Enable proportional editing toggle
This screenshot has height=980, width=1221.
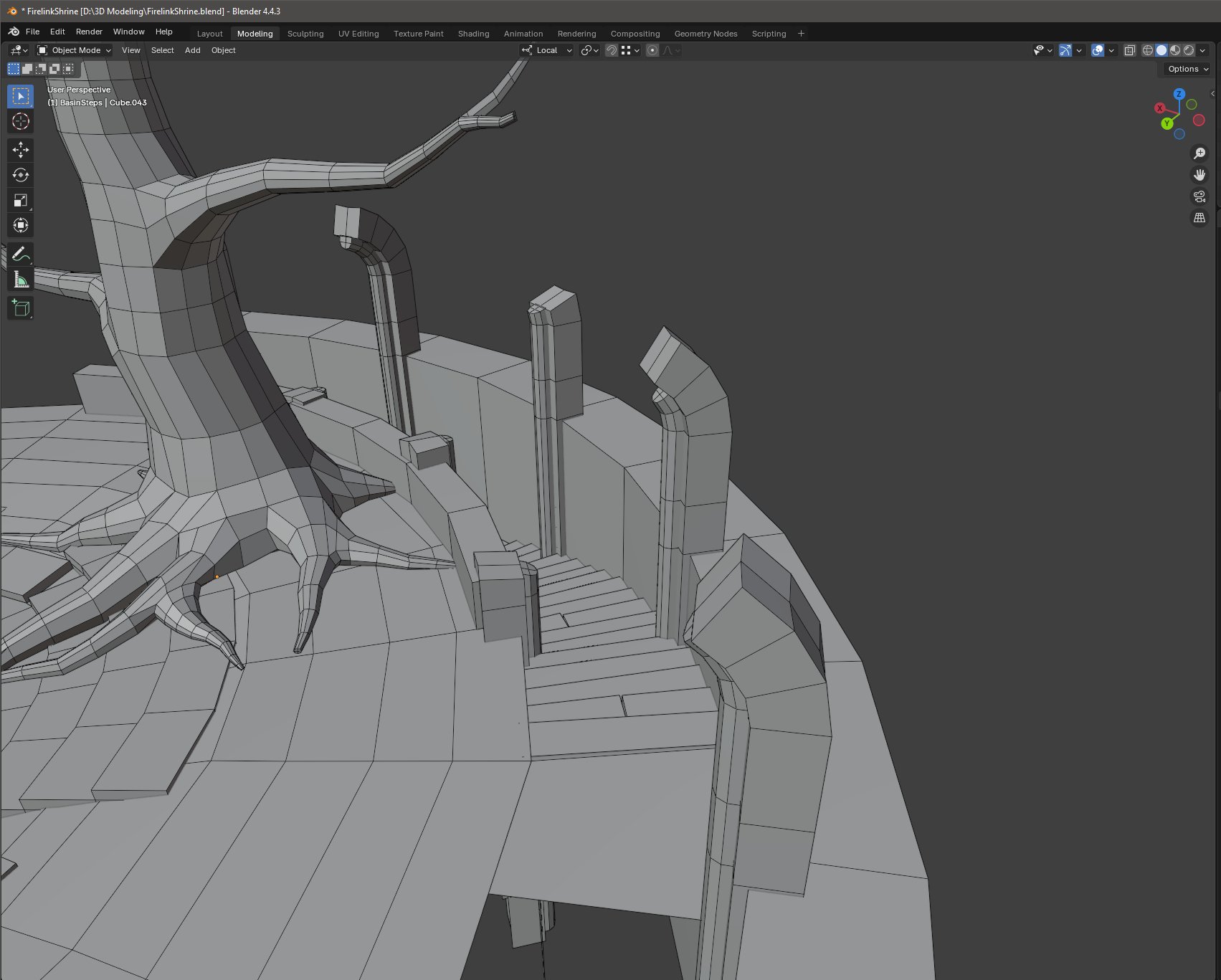(652, 50)
